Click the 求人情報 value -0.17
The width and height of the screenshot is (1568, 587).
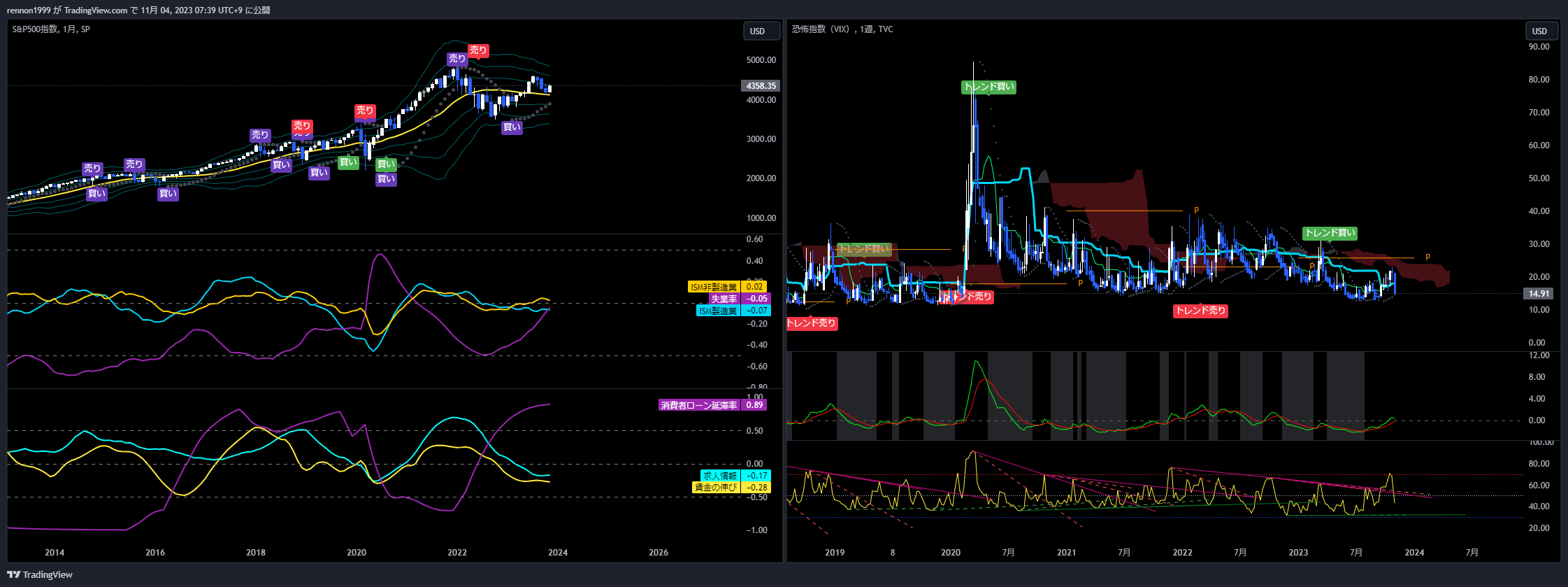[x=756, y=476]
